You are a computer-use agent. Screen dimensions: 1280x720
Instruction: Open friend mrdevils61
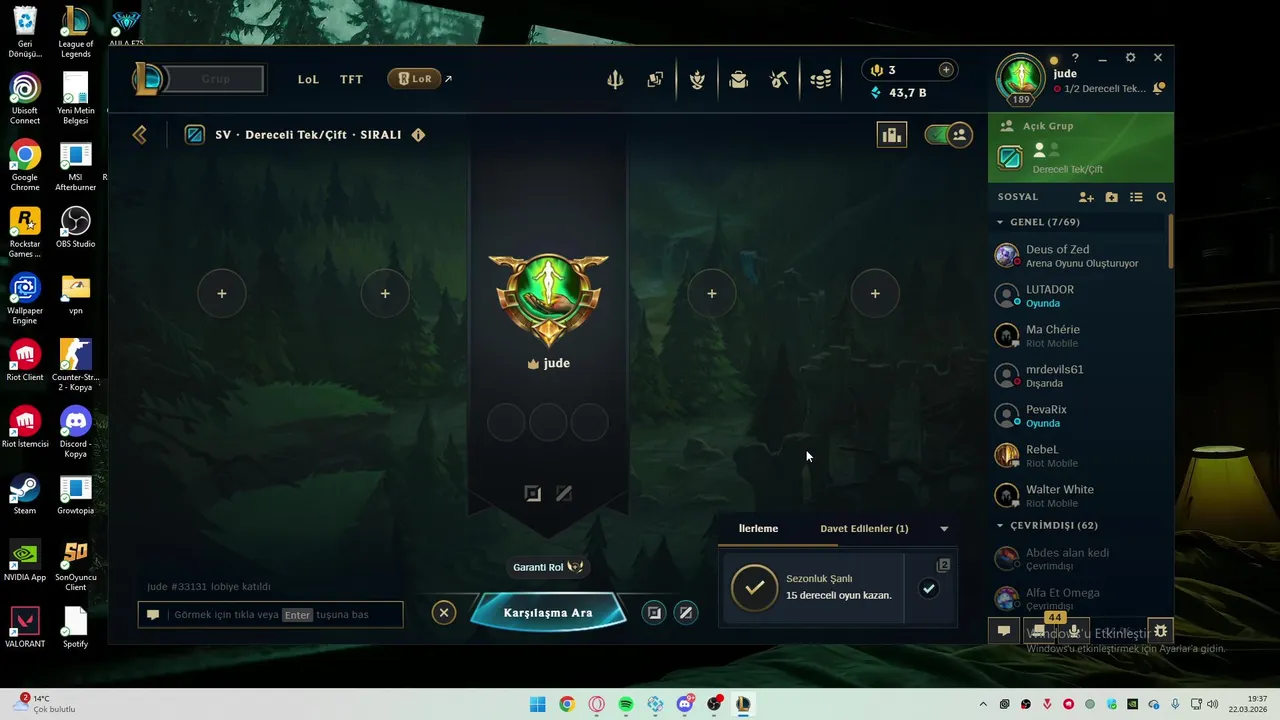(x=1078, y=376)
